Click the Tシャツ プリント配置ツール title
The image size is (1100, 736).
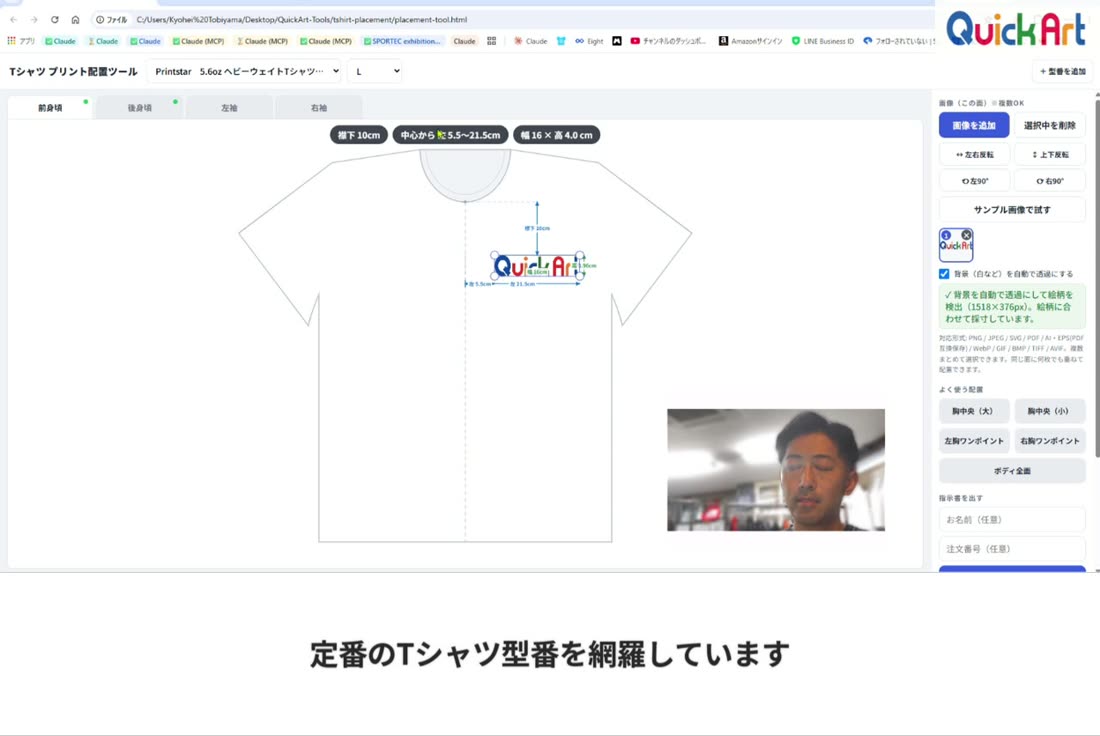pyautogui.click(x=73, y=72)
